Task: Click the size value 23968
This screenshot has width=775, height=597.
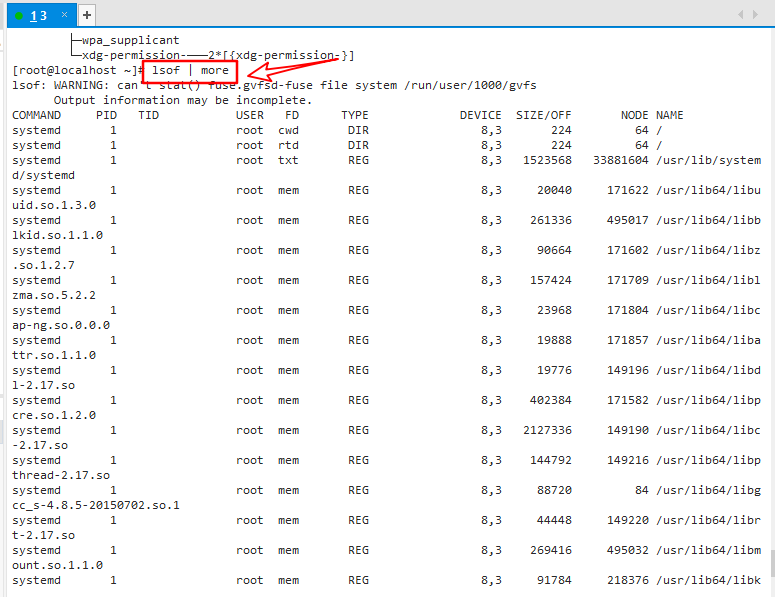Action: coord(554,310)
